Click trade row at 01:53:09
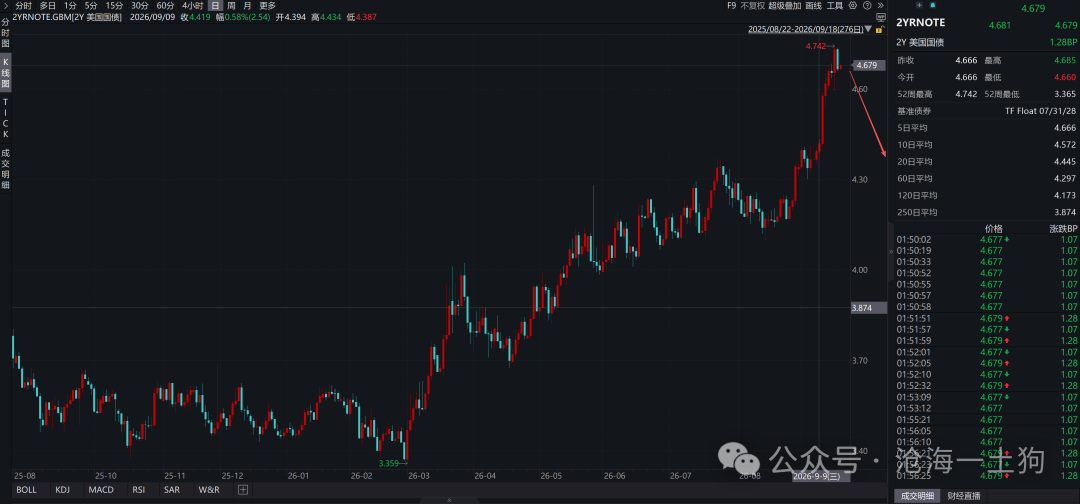1080x504 pixels. (986, 397)
